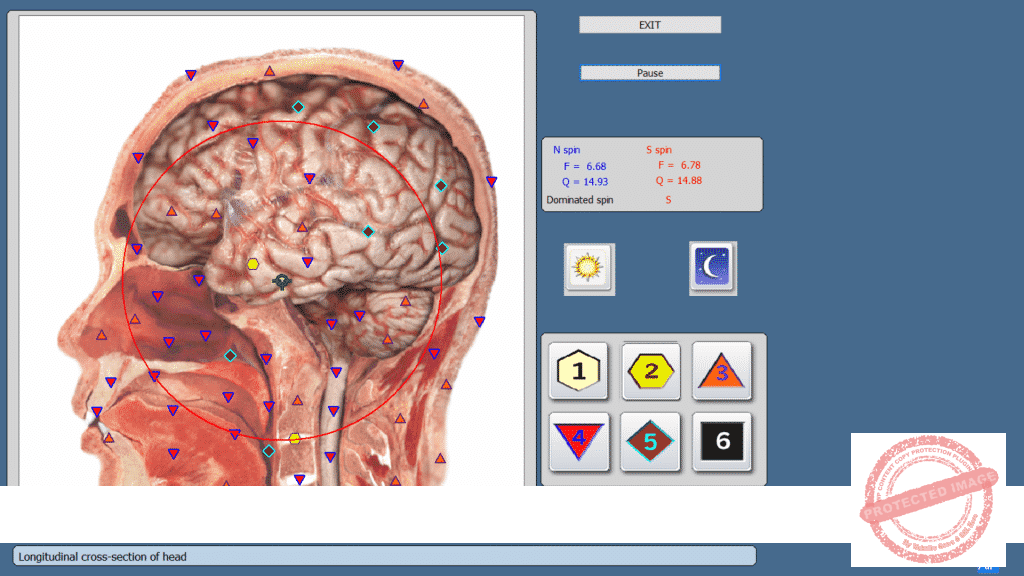Screen dimensions: 1024x576
Task: Select the crescent moon icon button
Action: coord(713,268)
